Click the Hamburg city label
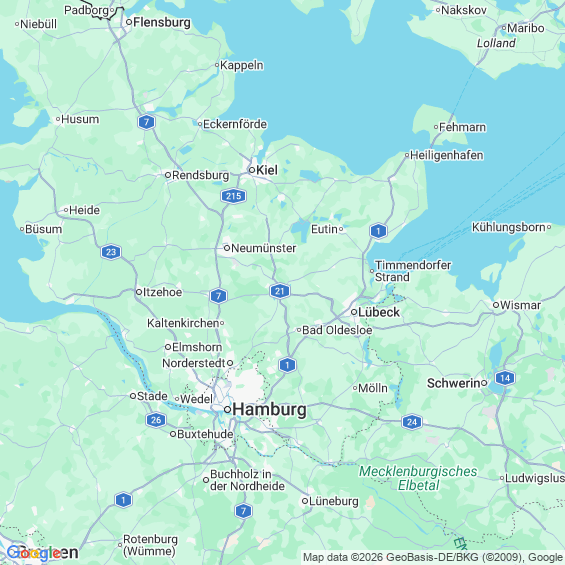 point(270,410)
